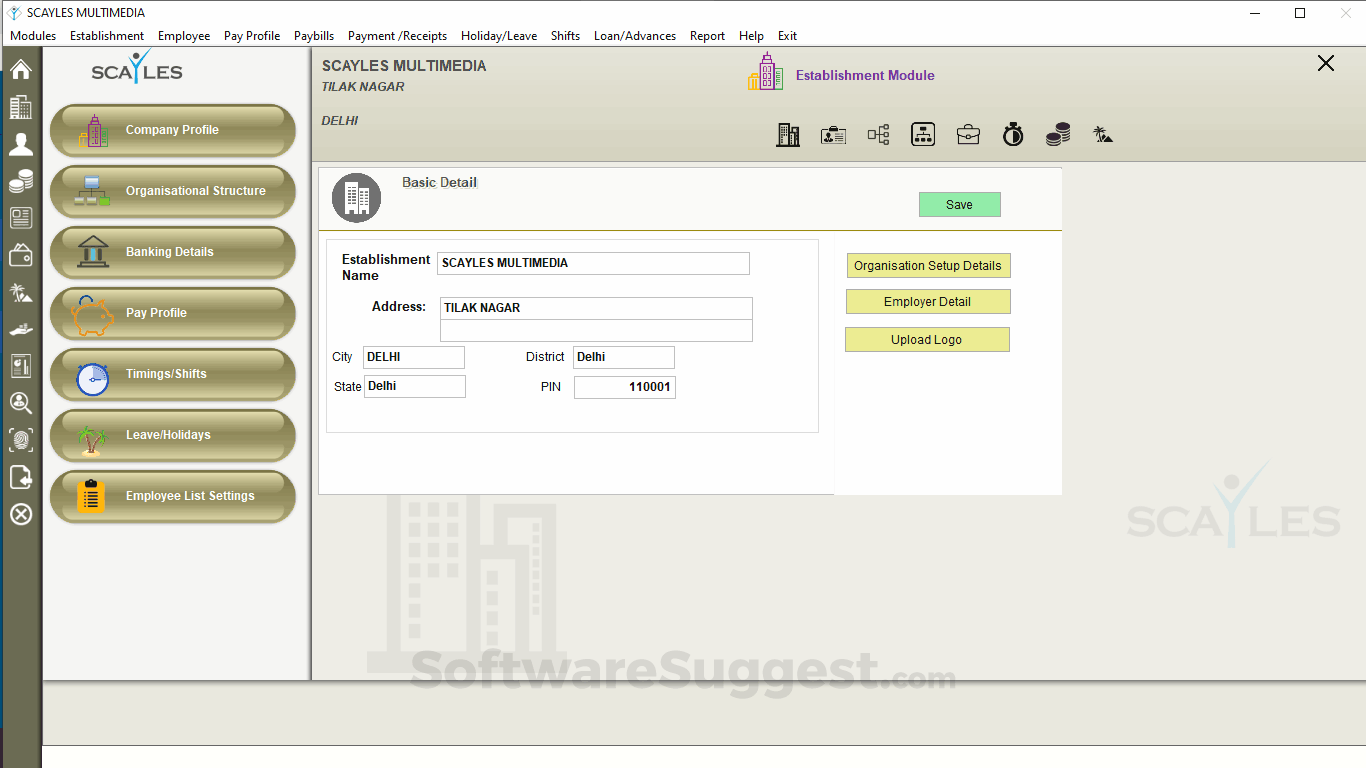Screen dimensions: 1366x768
Task: Open the newspaper-style icon in left sidebar
Action: (x=21, y=218)
